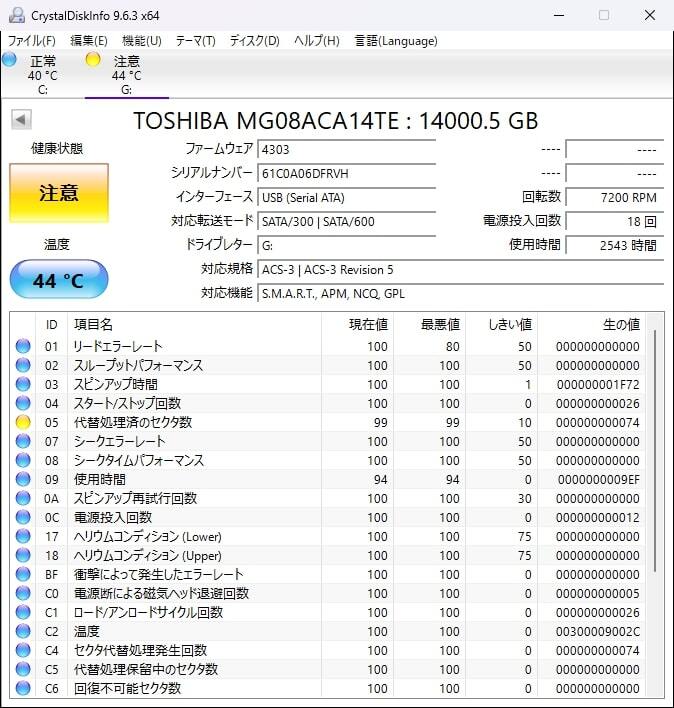Click the previous disk arrow button

pos(21,120)
